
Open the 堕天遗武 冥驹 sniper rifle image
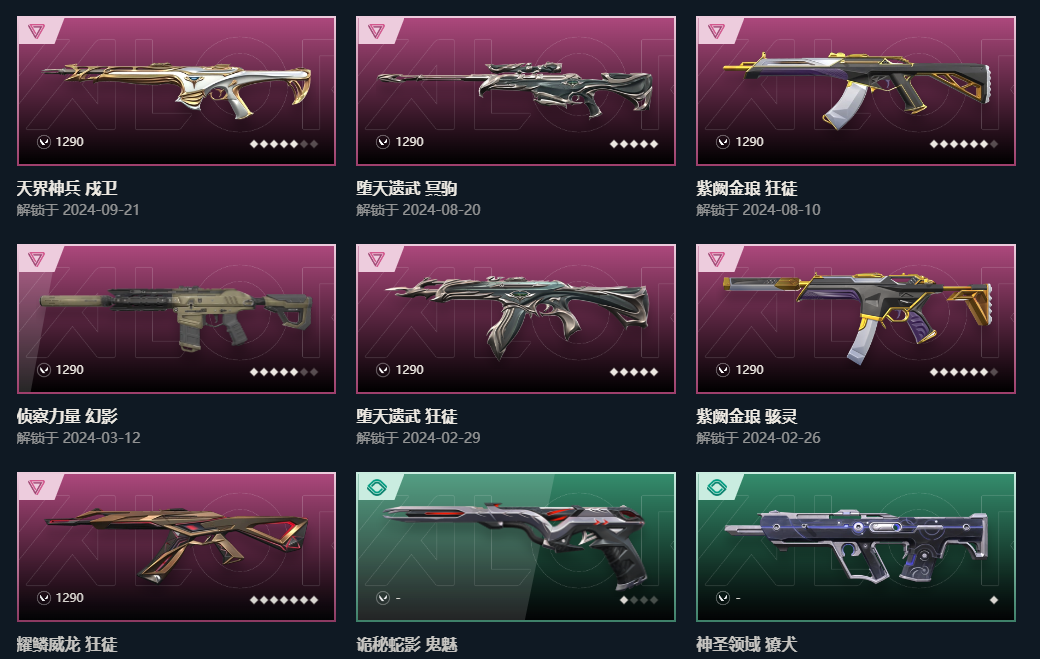tap(516, 91)
